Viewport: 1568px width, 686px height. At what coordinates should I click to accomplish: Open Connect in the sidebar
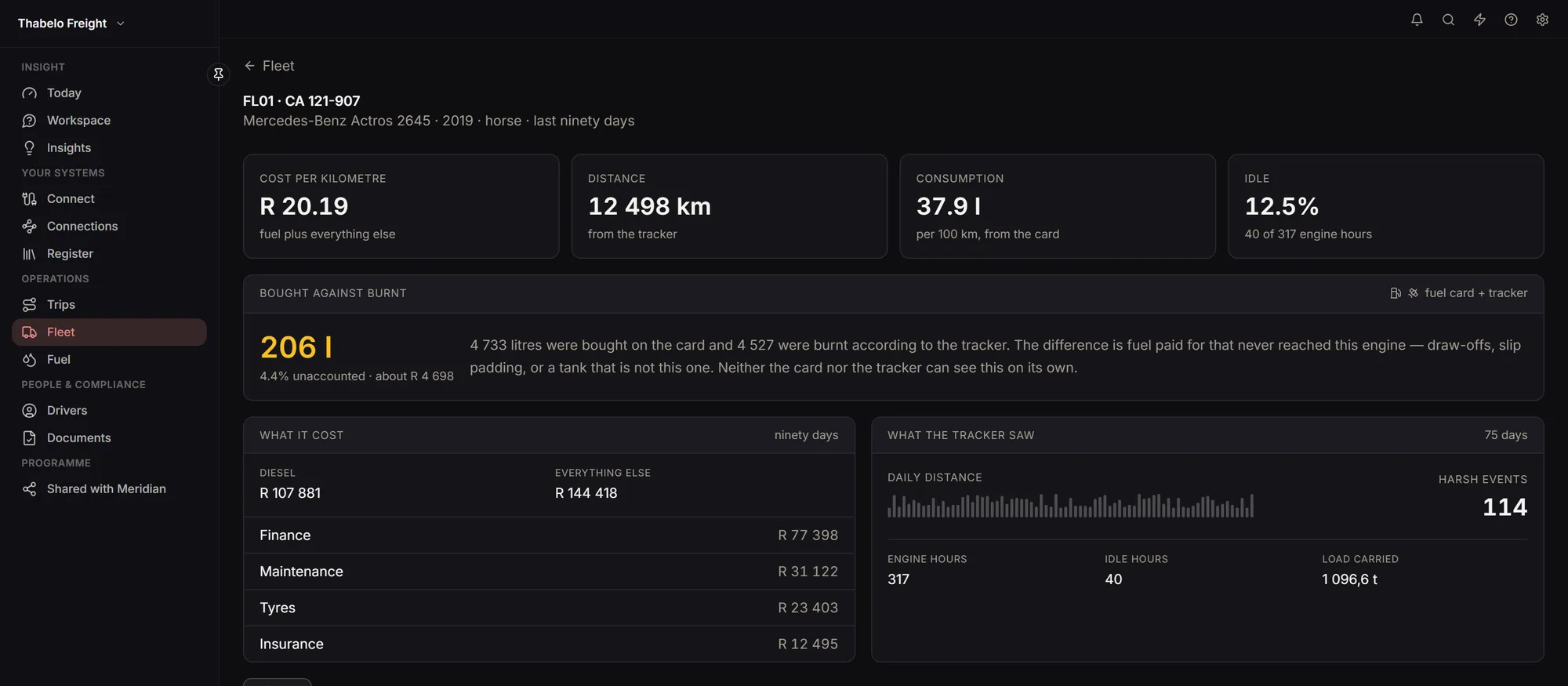[109, 198]
